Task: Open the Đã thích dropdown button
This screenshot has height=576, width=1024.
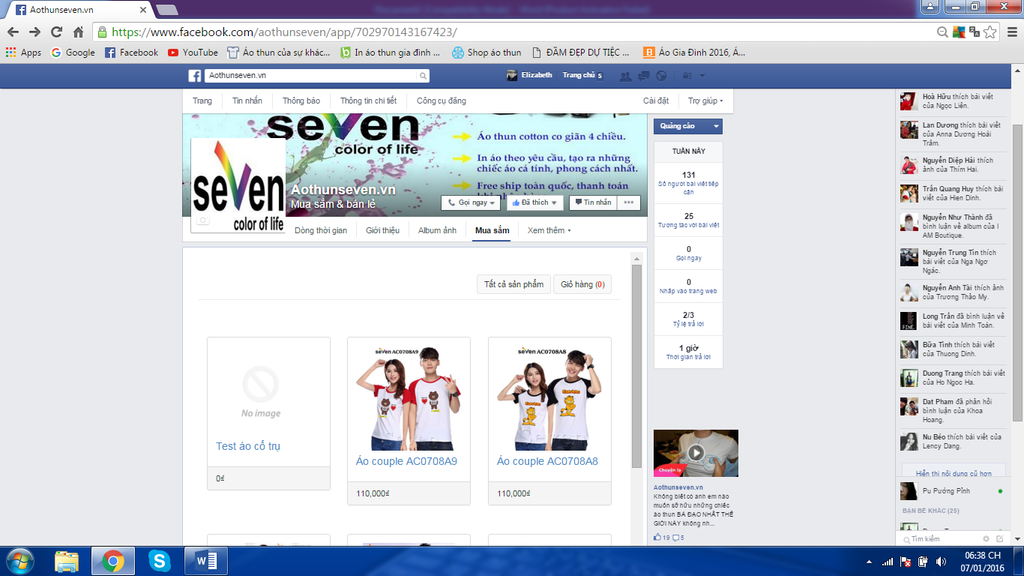Action: [534, 202]
